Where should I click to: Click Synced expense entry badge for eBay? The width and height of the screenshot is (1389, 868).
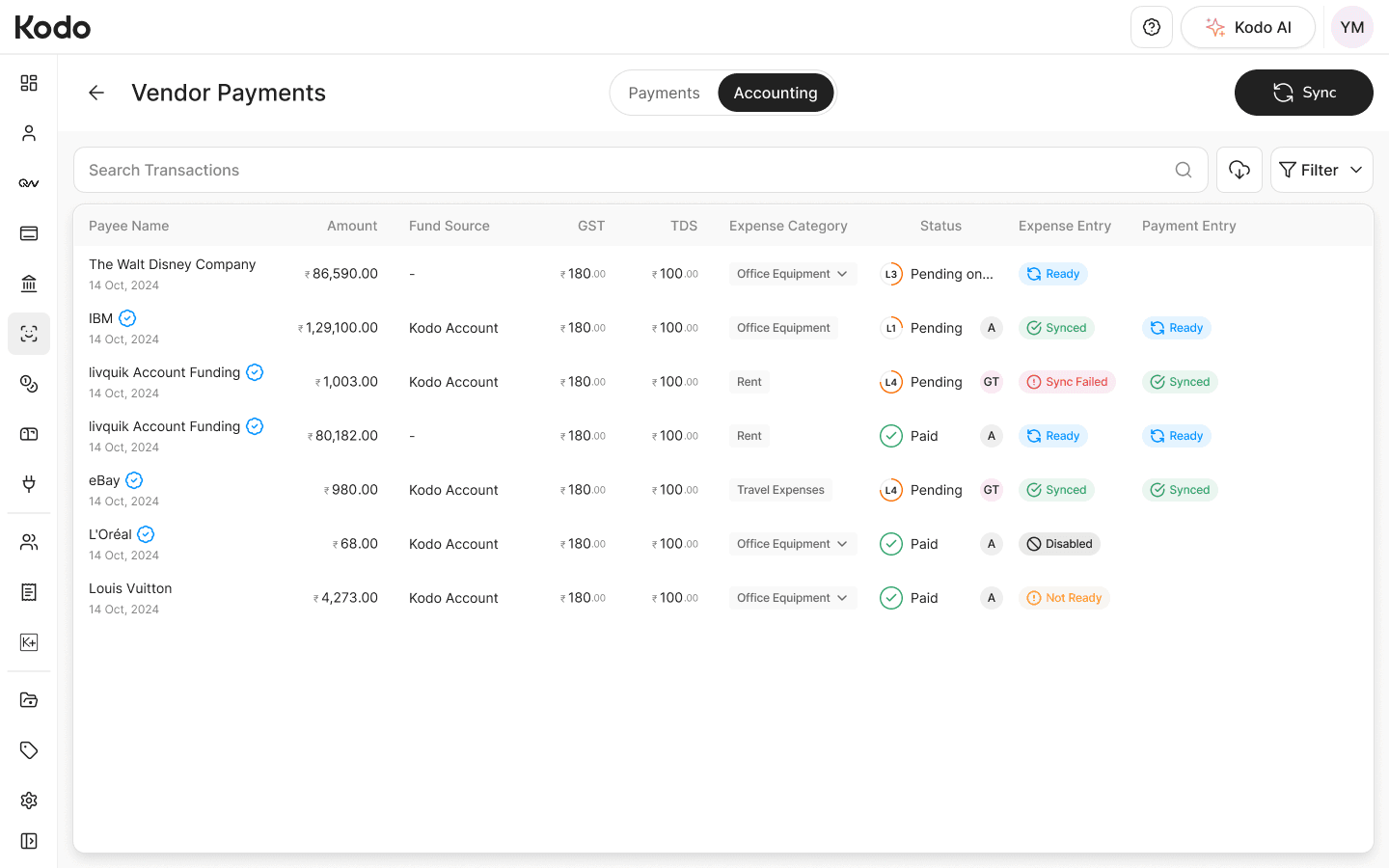pos(1056,490)
